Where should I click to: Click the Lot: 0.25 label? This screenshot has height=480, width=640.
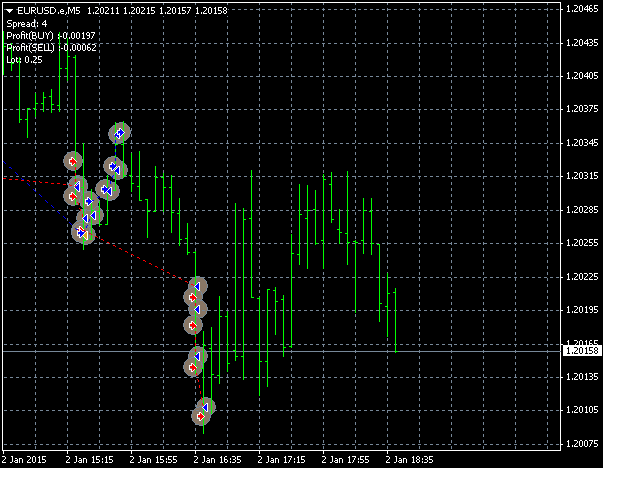(25, 59)
